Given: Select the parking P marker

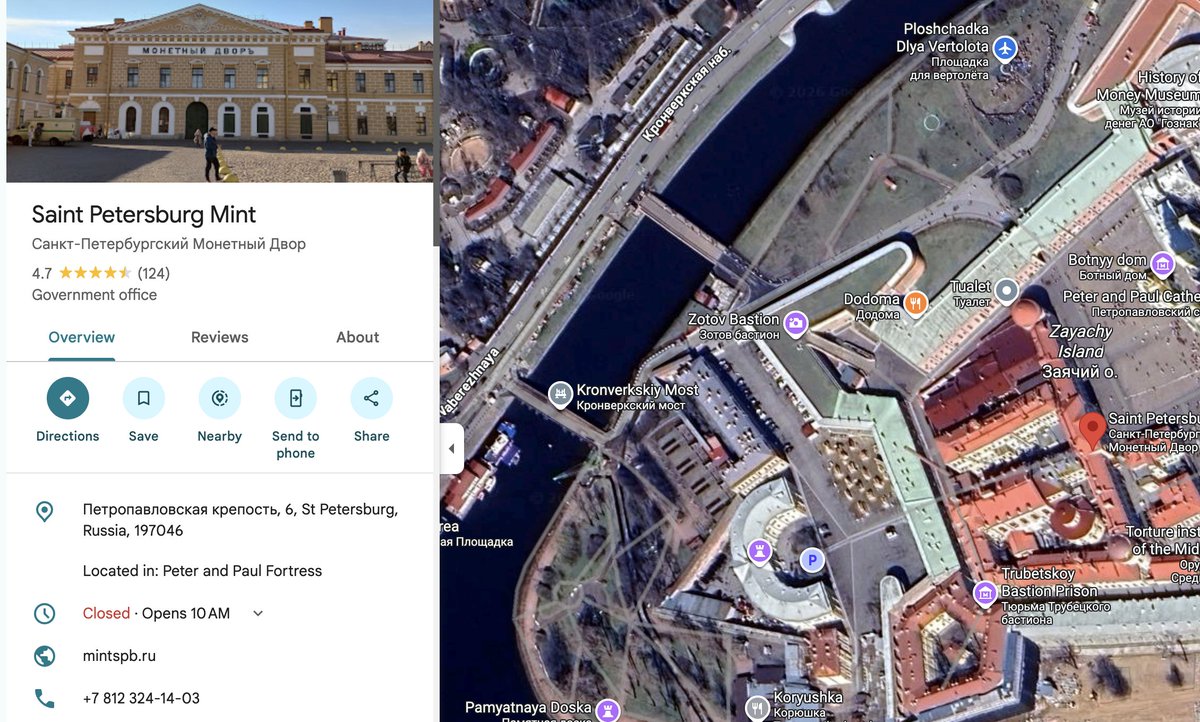Looking at the screenshot, I should (x=813, y=560).
